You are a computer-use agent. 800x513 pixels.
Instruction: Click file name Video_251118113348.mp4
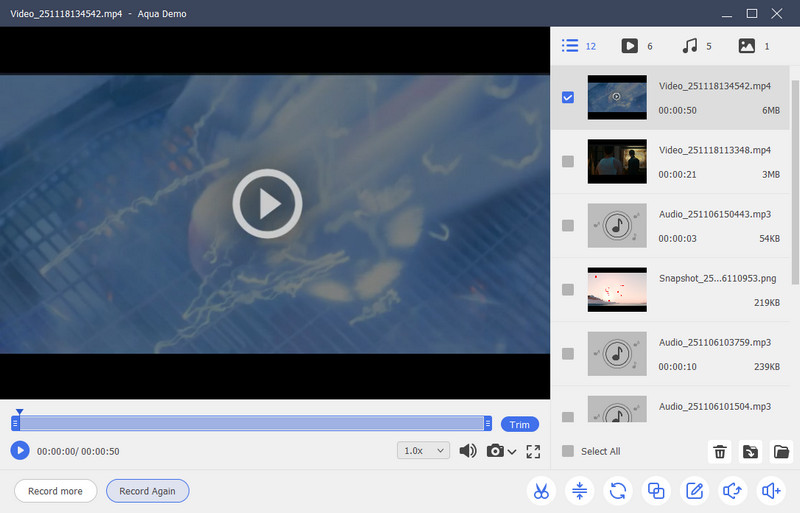pos(714,150)
